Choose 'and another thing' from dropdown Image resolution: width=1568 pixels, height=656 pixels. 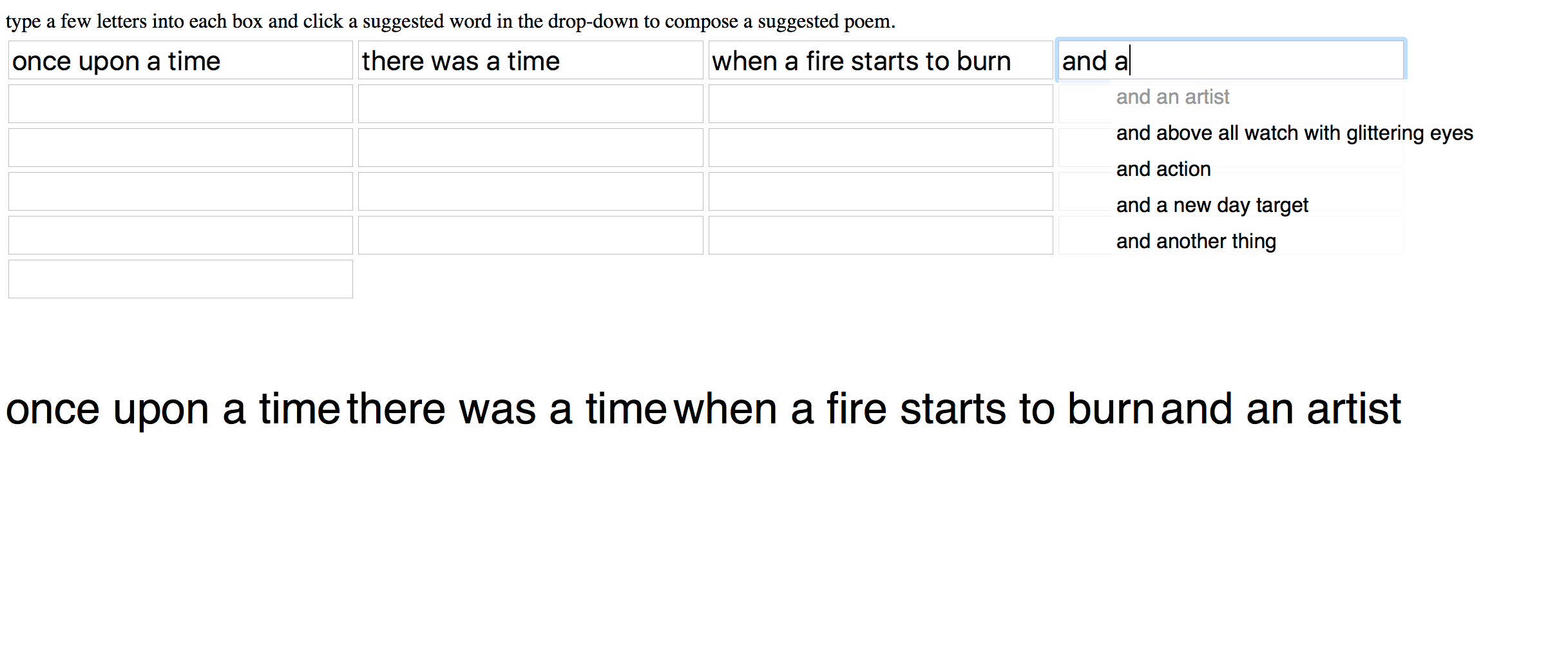(1196, 241)
